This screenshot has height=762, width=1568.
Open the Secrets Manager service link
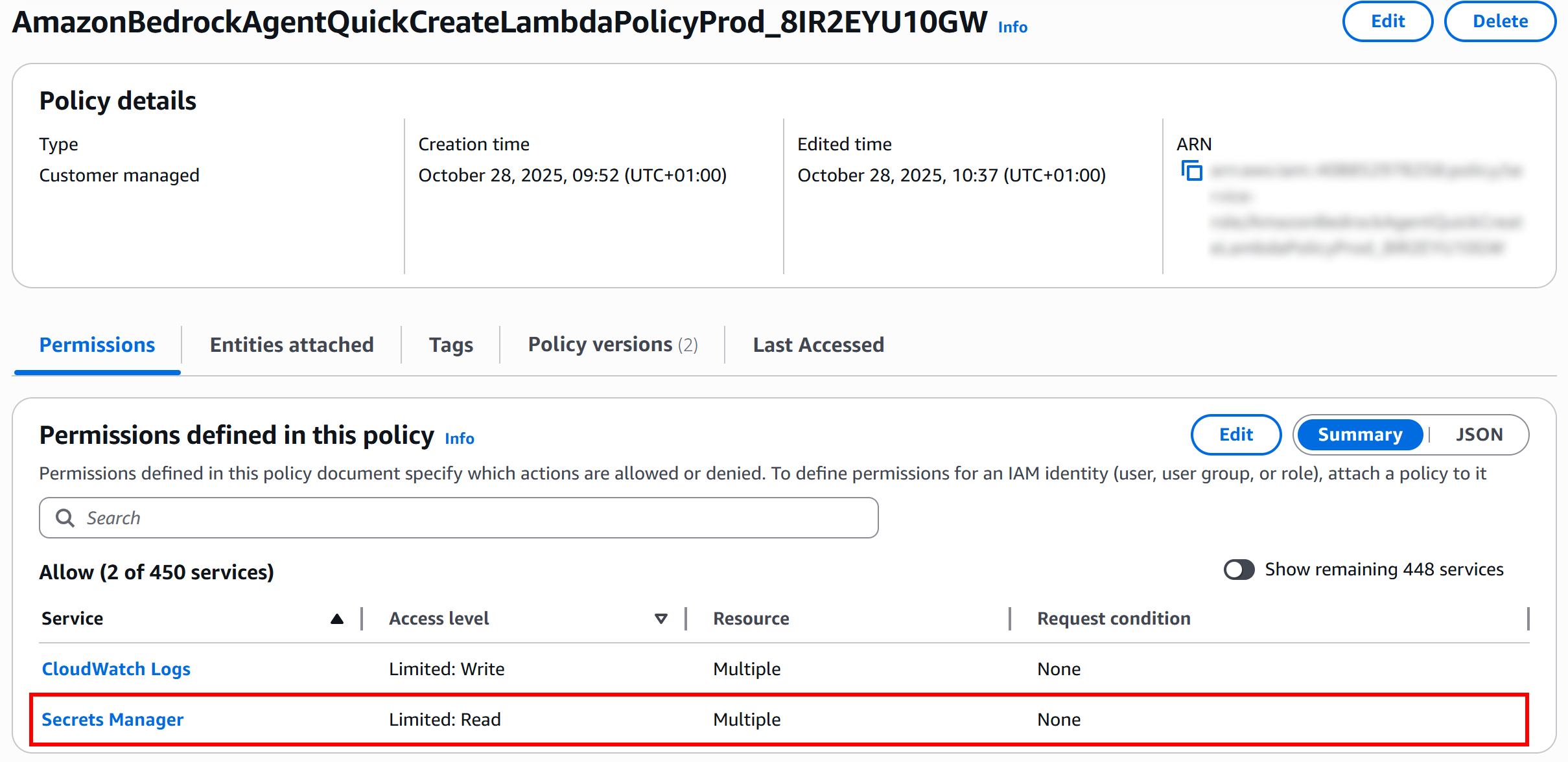coord(113,719)
